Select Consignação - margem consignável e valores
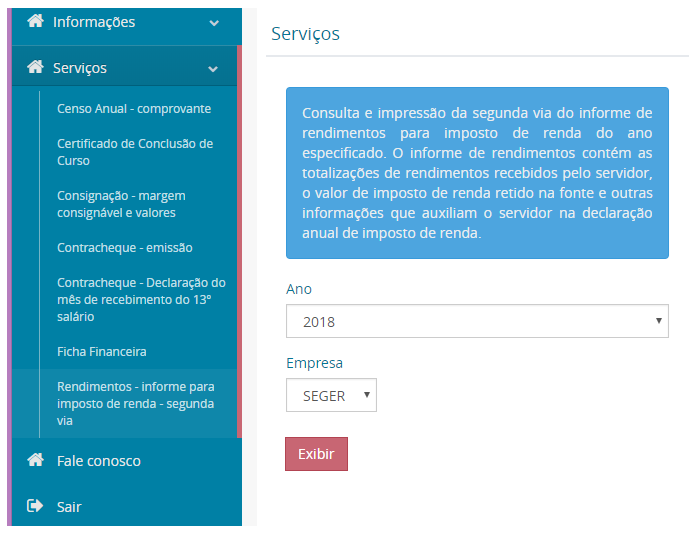Screen dimensions: 698x533 point(121,204)
